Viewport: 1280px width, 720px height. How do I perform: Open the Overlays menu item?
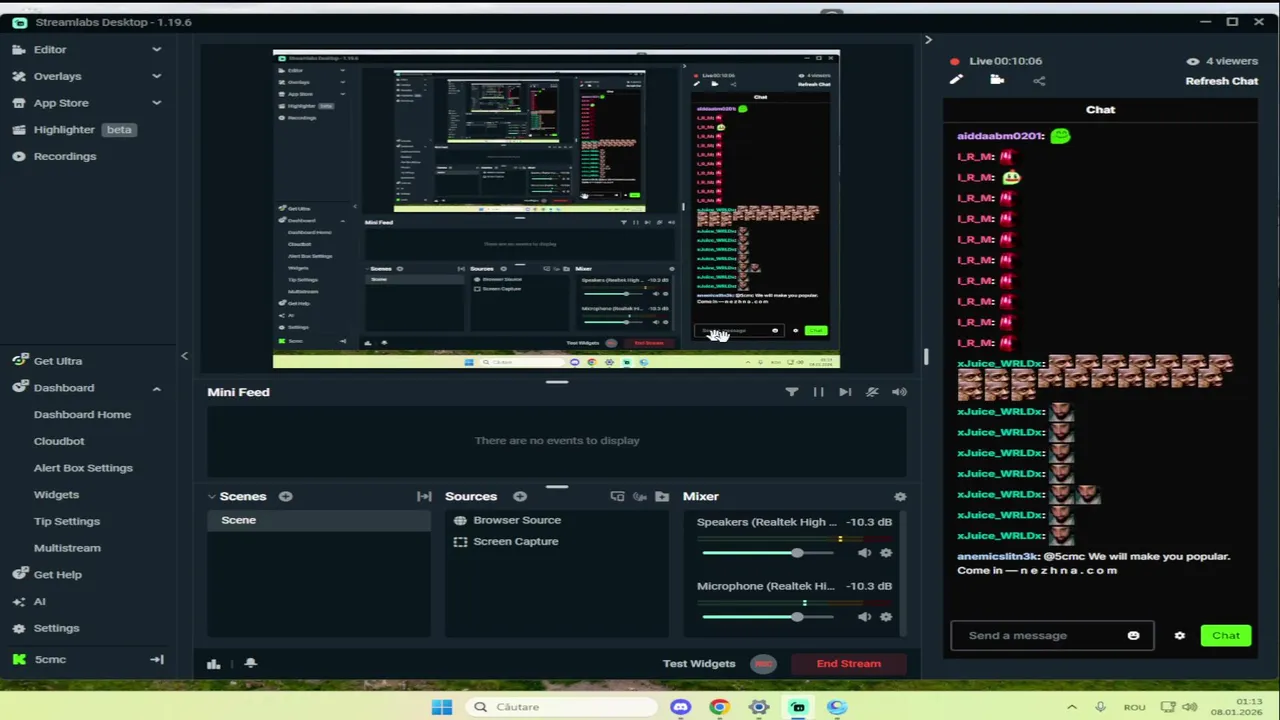(57, 76)
